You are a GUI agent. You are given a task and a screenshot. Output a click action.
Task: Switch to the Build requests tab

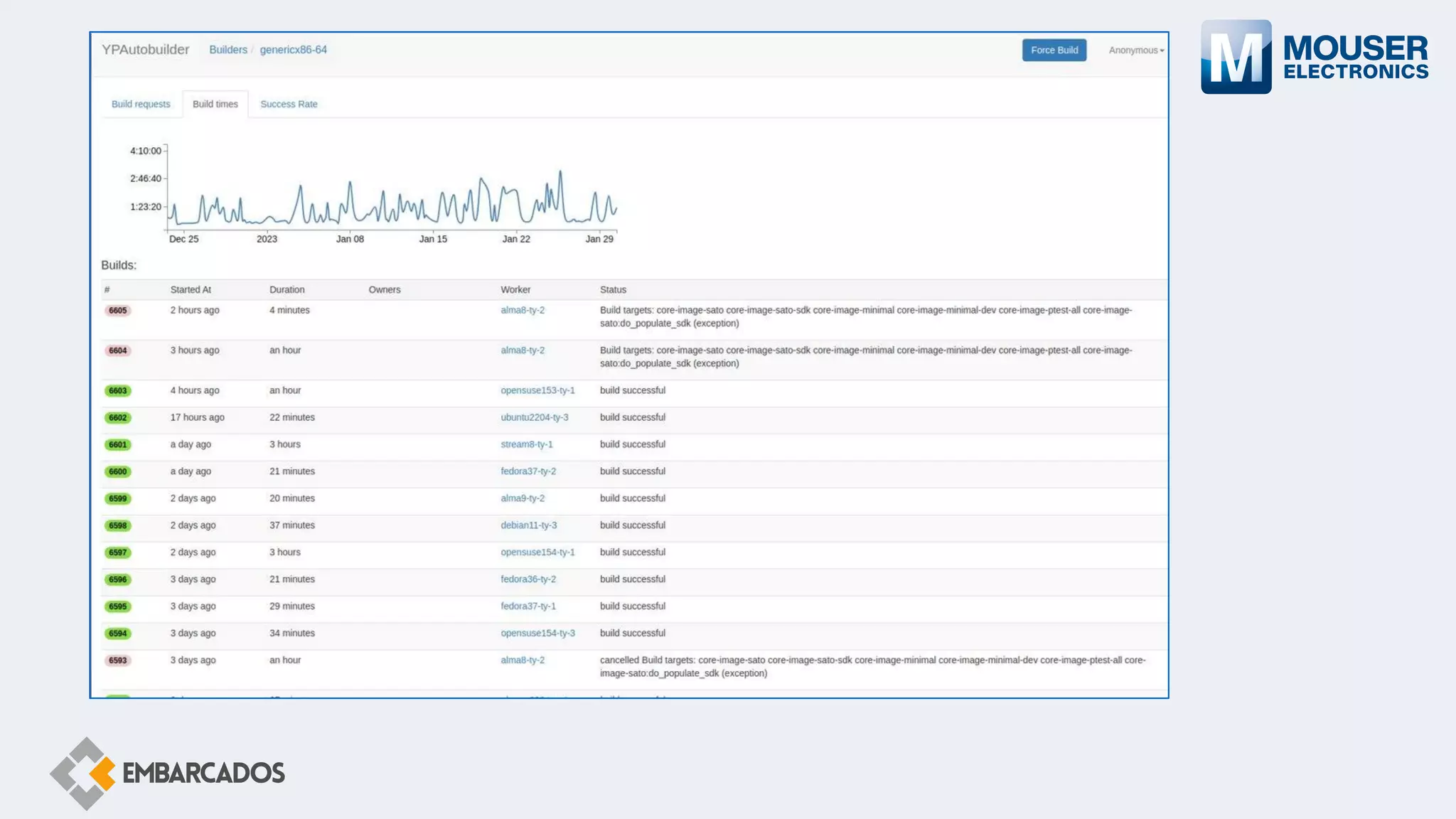141,105
